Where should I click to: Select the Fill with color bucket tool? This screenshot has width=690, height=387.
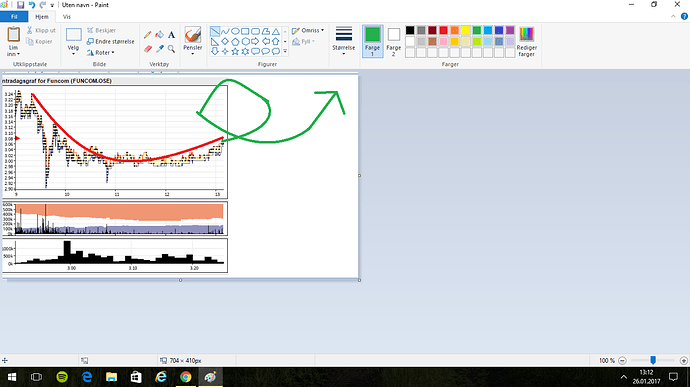coord(159,35)
